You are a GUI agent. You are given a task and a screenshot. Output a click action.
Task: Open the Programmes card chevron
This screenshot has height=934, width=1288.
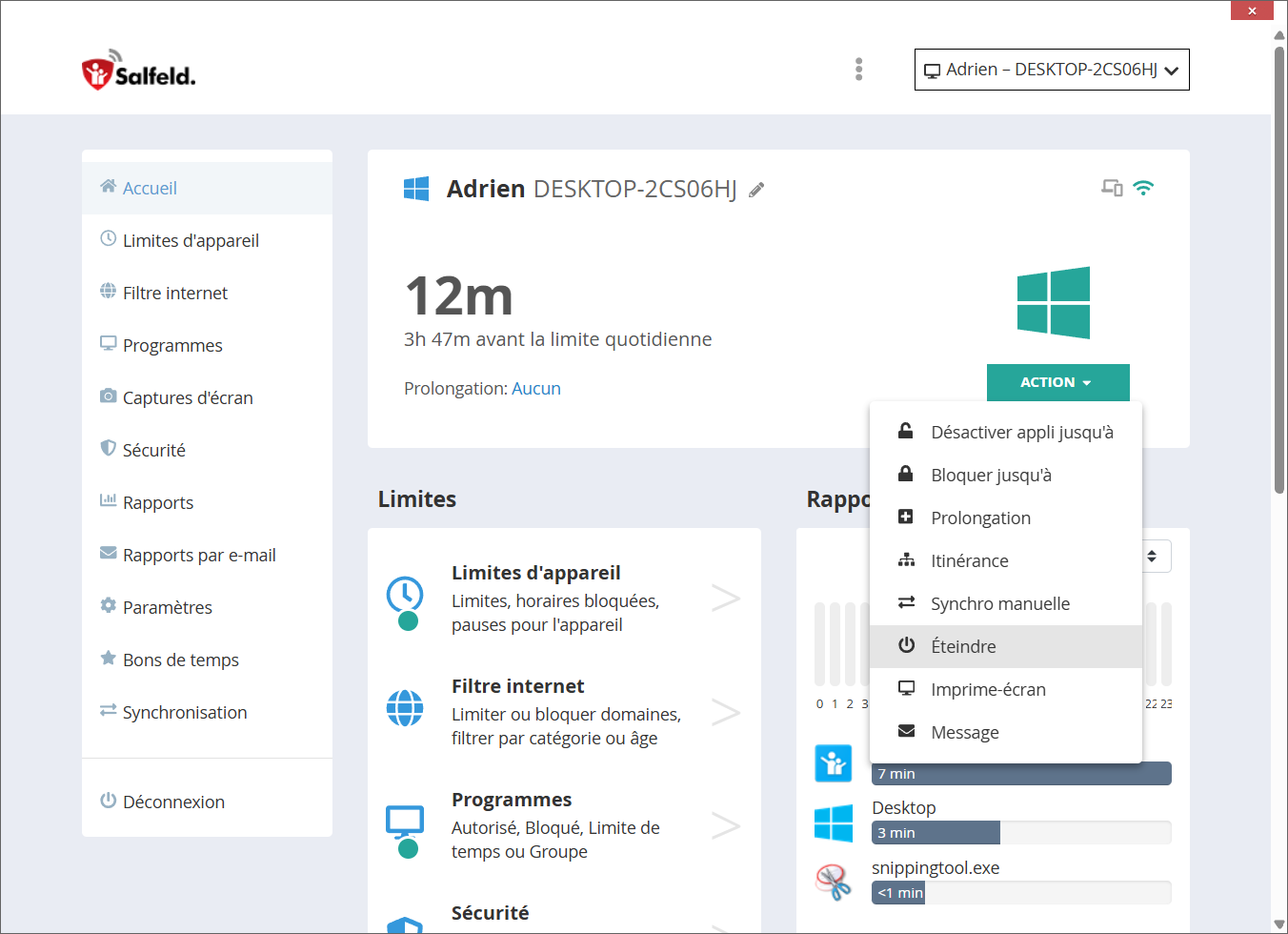[726, 825]
